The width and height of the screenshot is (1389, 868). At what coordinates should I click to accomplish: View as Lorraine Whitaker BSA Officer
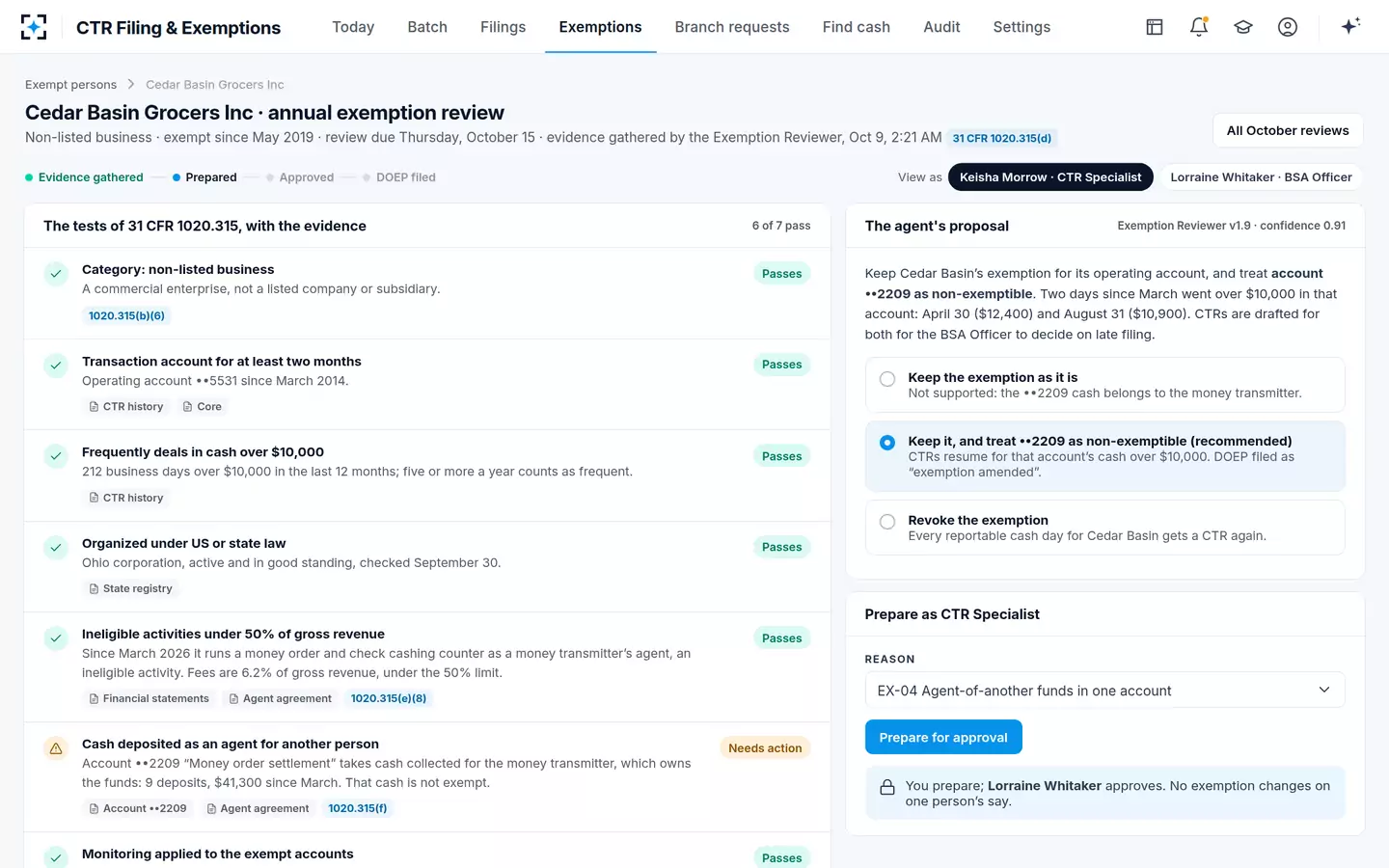[x=1261, y=177]
